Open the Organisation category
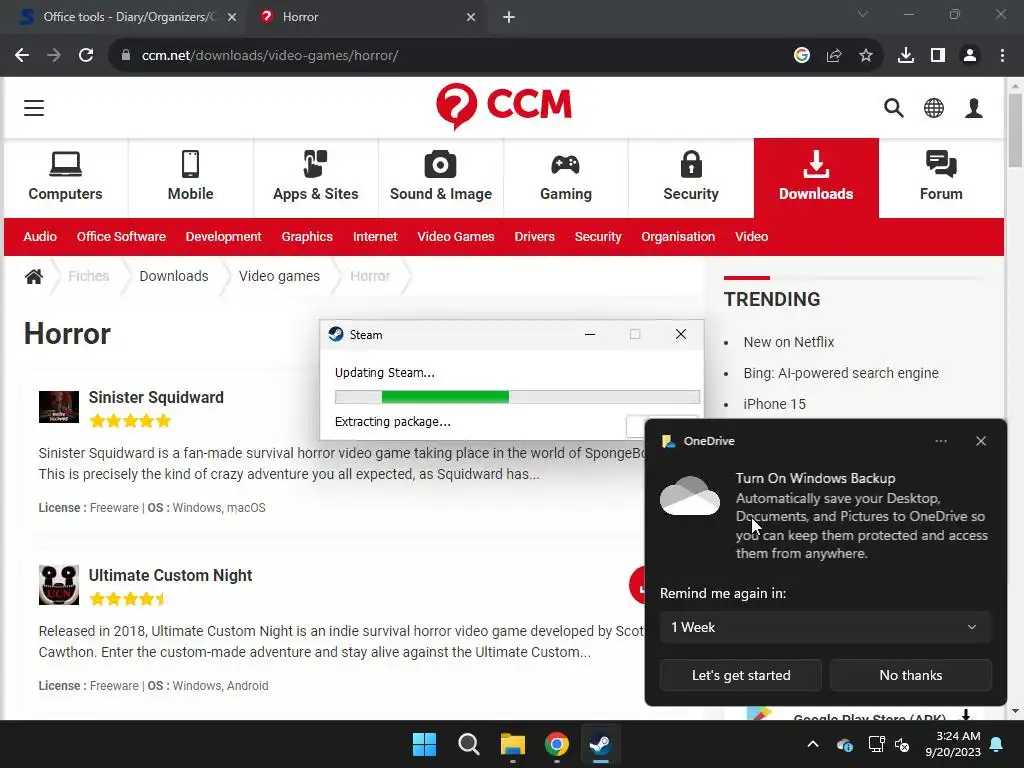This screenshot has height=768, width=1024. (x=678, y=236)
